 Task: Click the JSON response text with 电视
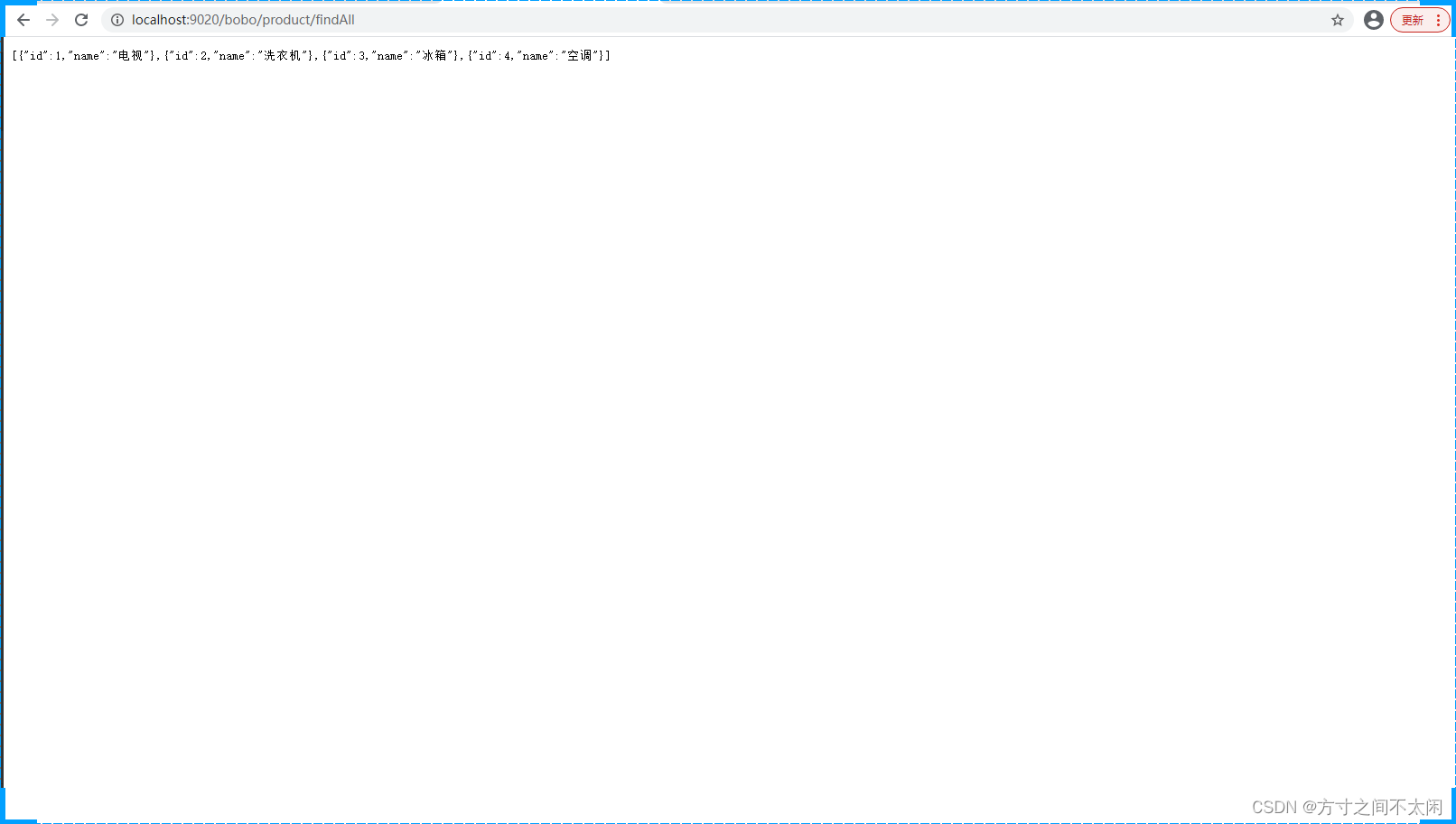312,56
